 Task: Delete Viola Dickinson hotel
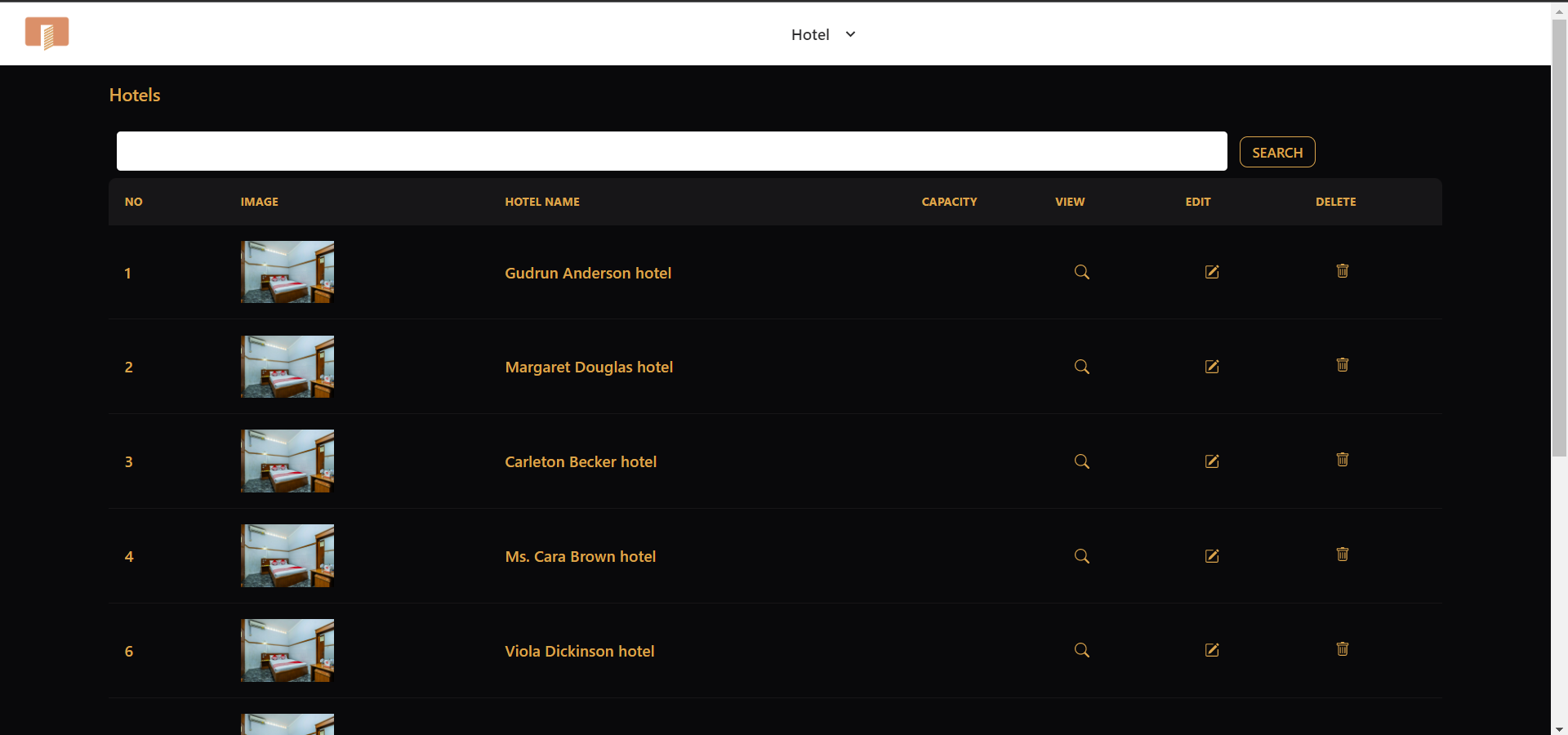click(x=1342, y=648)
